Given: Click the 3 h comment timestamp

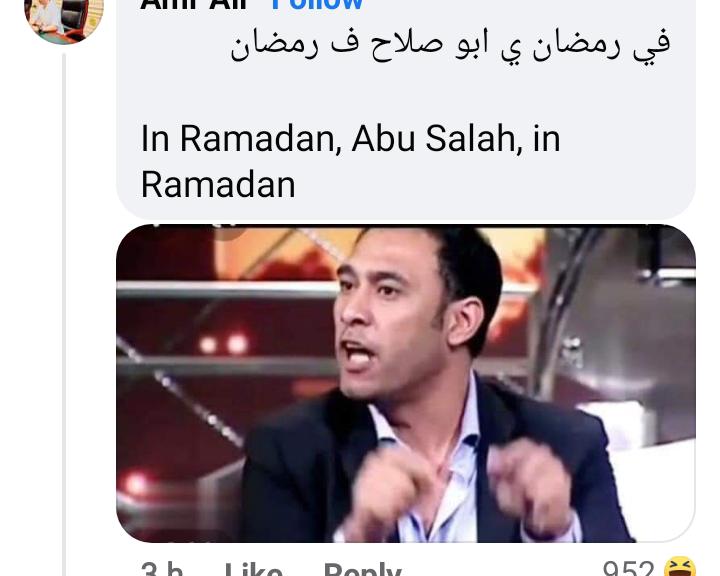Looking at the screenshot, I should (x=162, y=570).
